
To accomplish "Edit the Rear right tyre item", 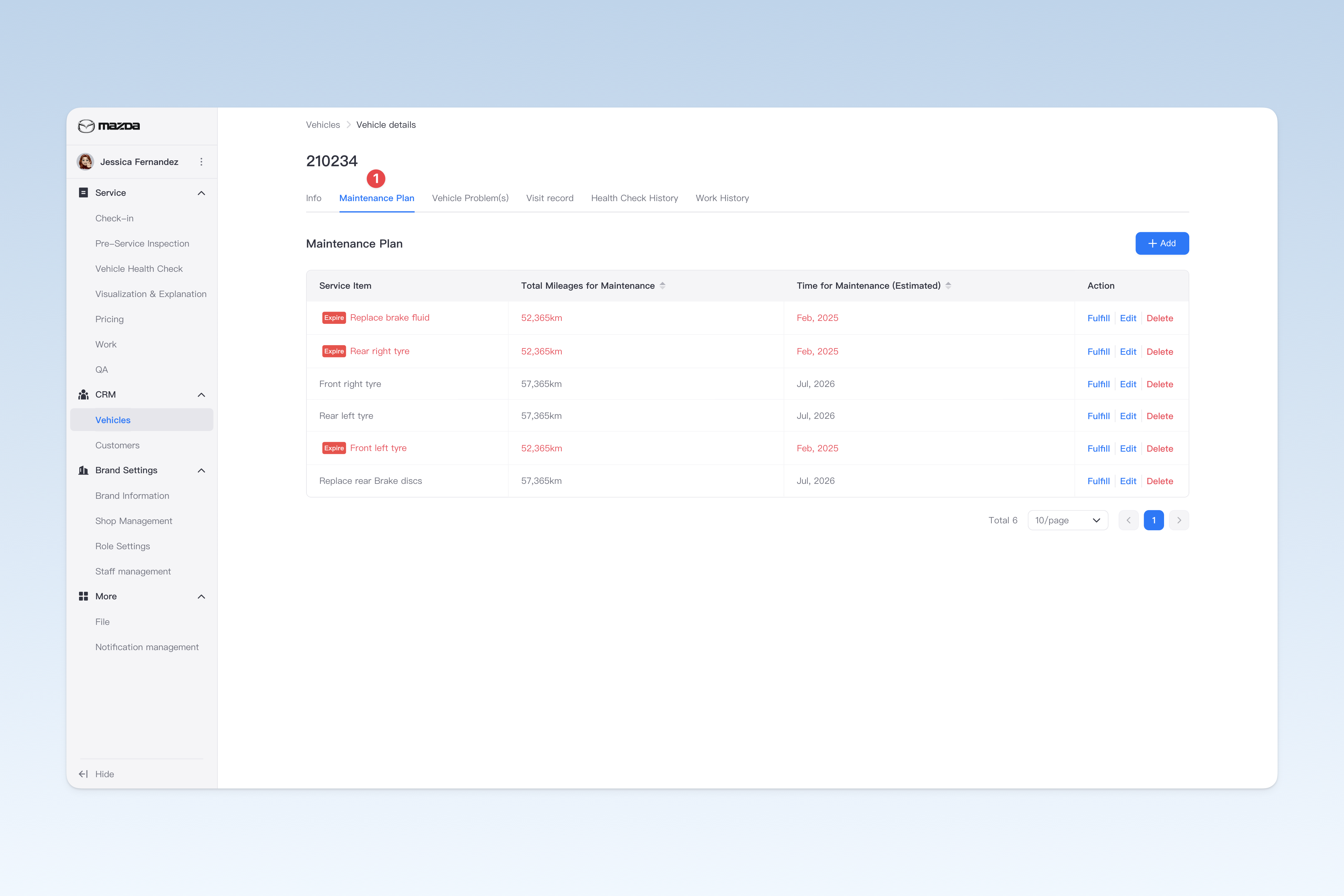I will point(1127,351).
